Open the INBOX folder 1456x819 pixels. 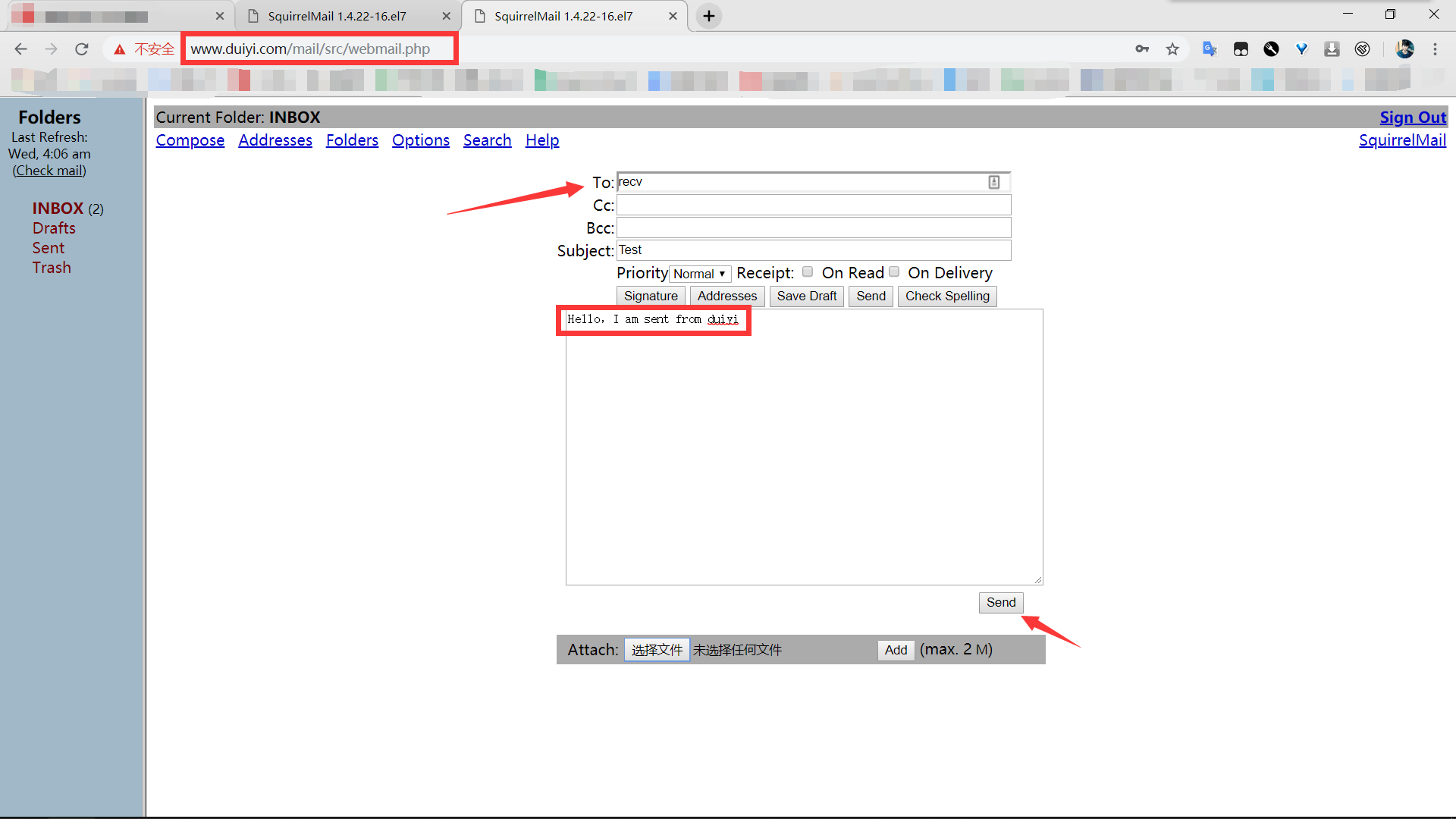click(58, 208)
